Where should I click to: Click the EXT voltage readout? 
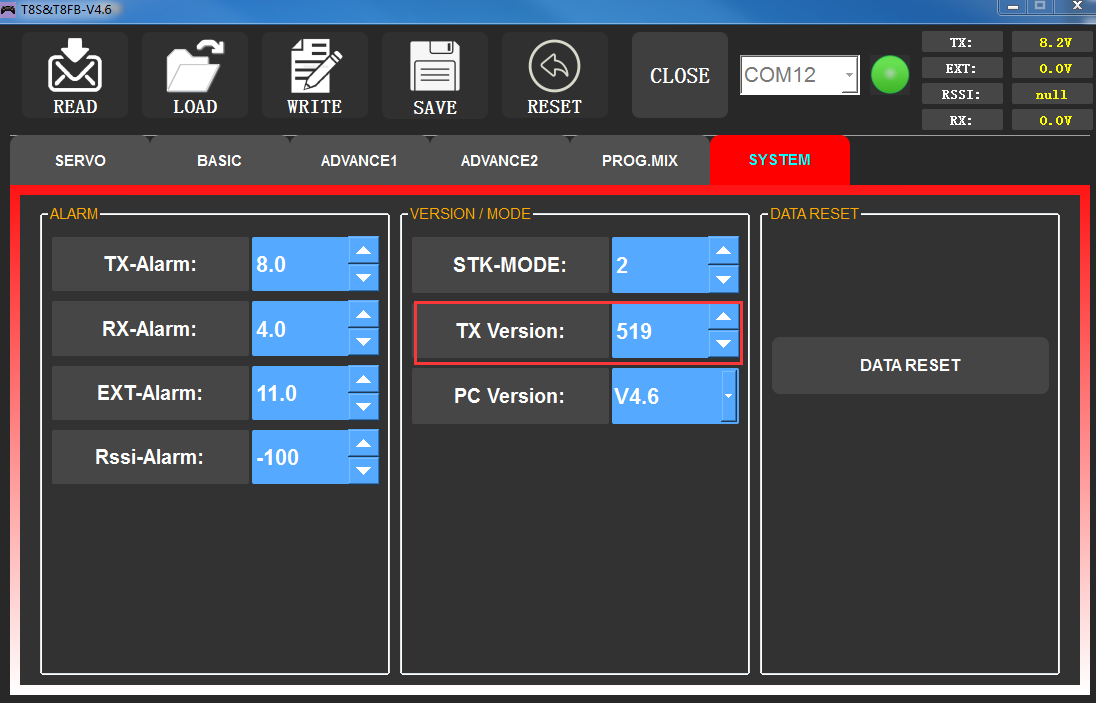(1053, 68)
